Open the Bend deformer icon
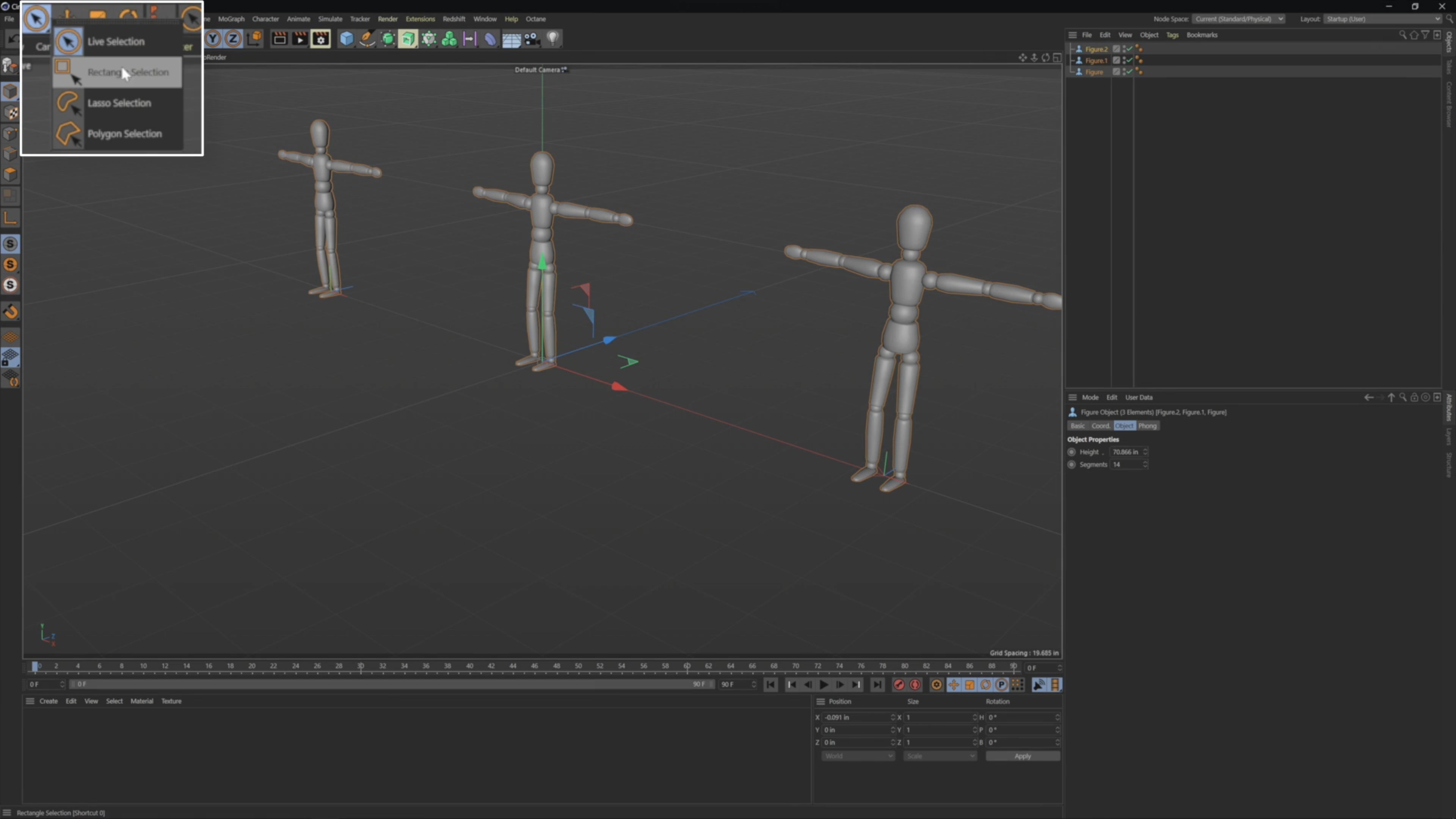The width and height of the screenshot is (1456, 819). 491,38
